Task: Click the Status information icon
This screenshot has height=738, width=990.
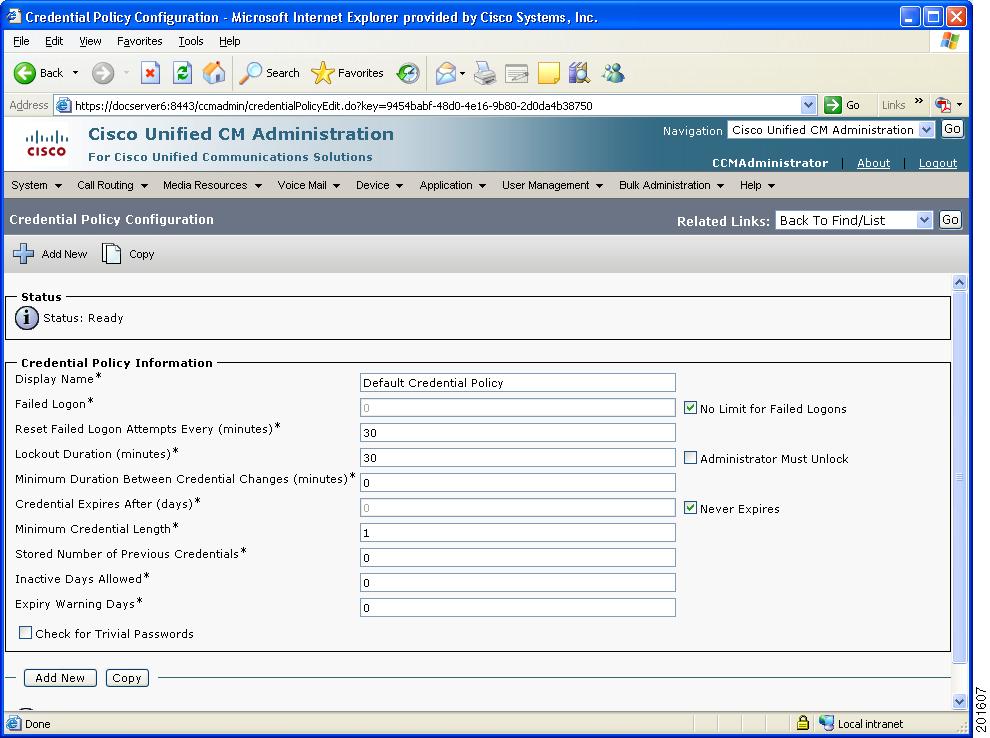Action: pyautogui.click(x=27, y=318)
